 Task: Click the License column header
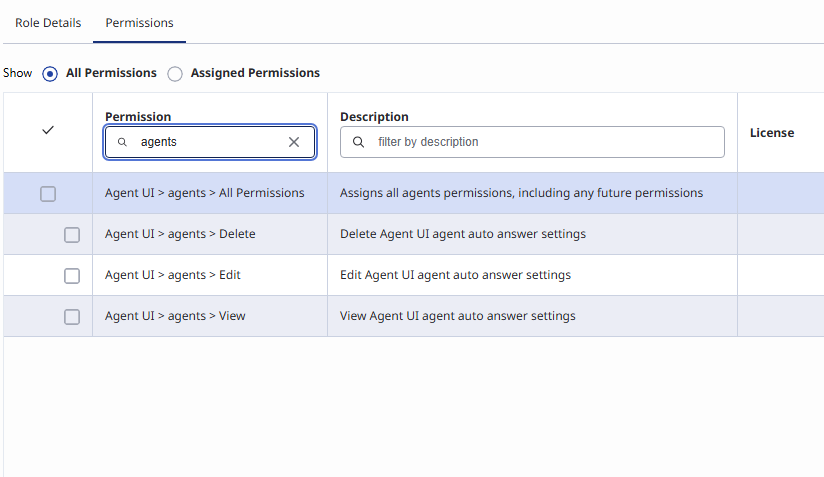[x=772, y=132]
